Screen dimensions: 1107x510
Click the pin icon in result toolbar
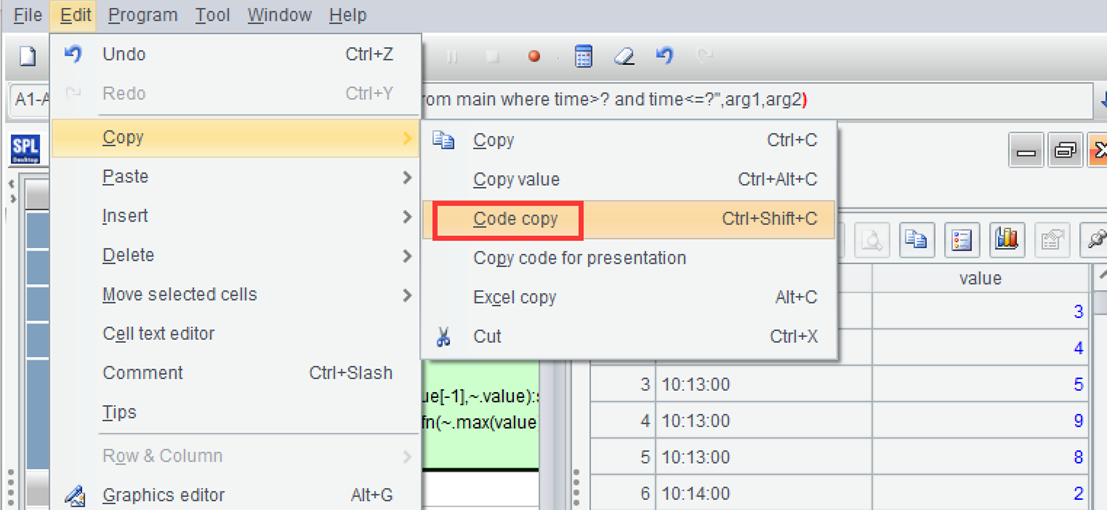pos(1096,239)
